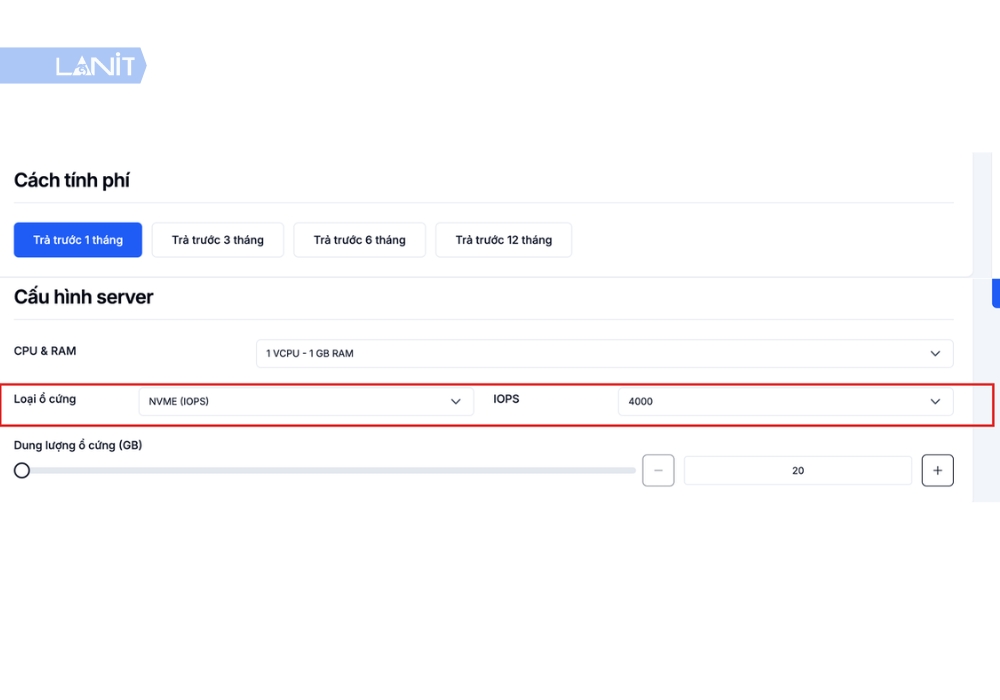Select Trả trước 1 tháng billing option
The height and width of the screenshot is (700, 1000).
click(x=78, y=240)
